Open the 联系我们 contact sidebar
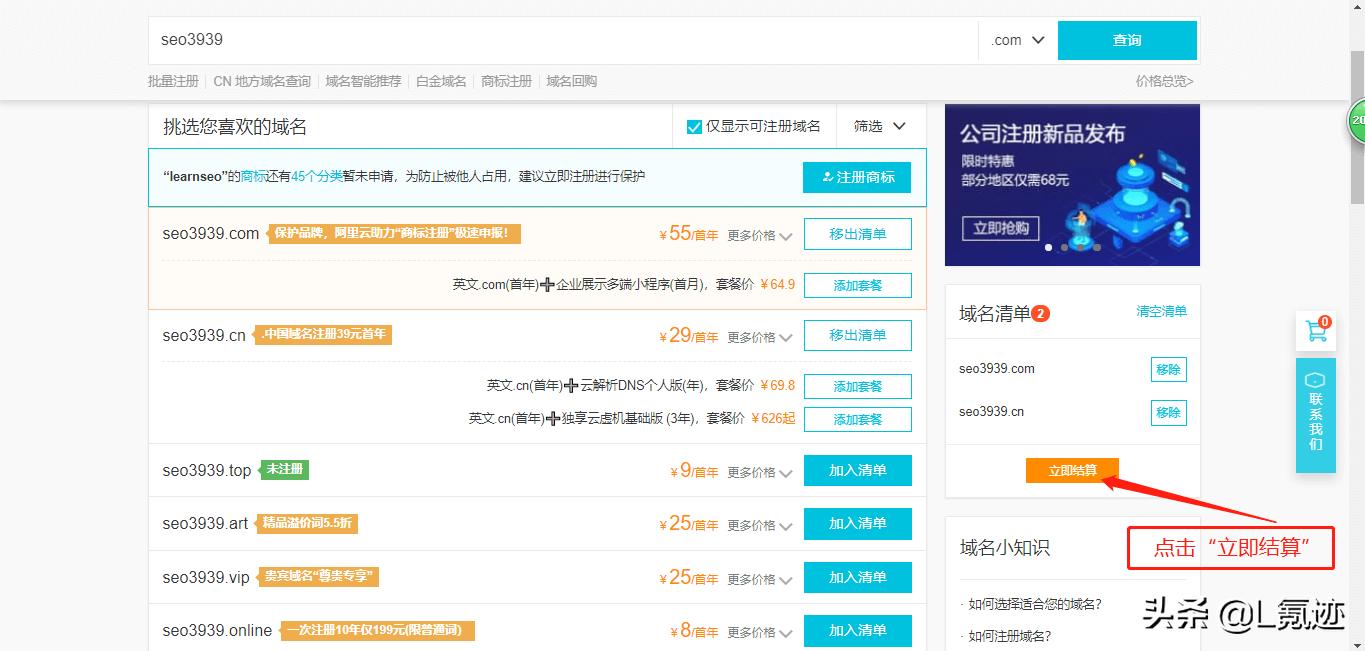 point(1315,410)
